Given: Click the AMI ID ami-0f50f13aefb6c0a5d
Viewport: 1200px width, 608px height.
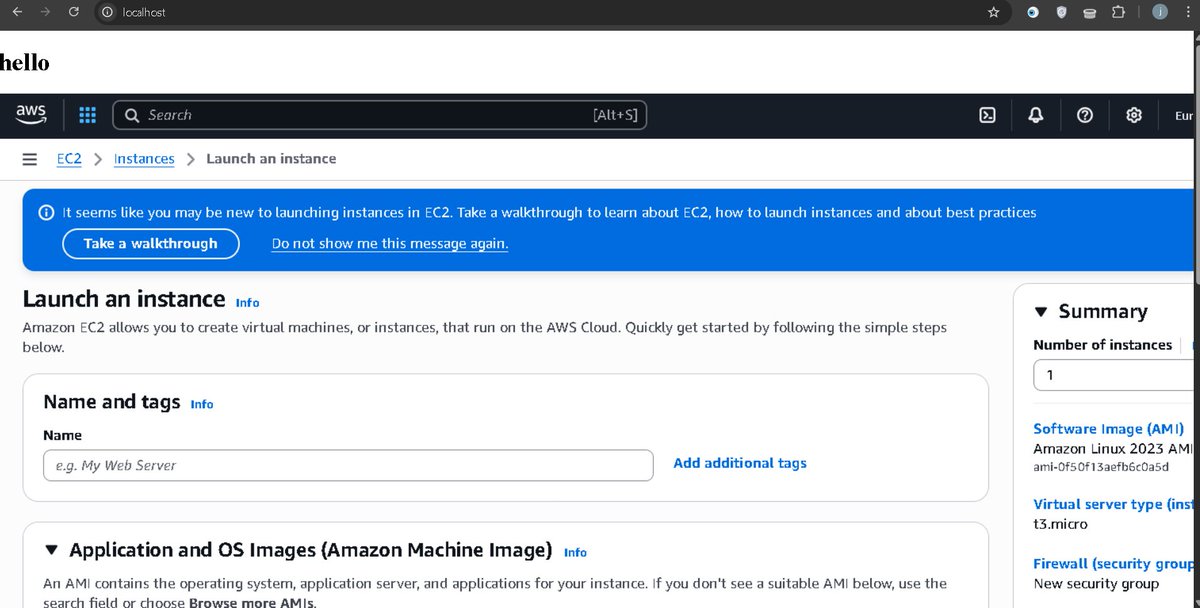Looking at the screenshot, I should click(1101, 467).
